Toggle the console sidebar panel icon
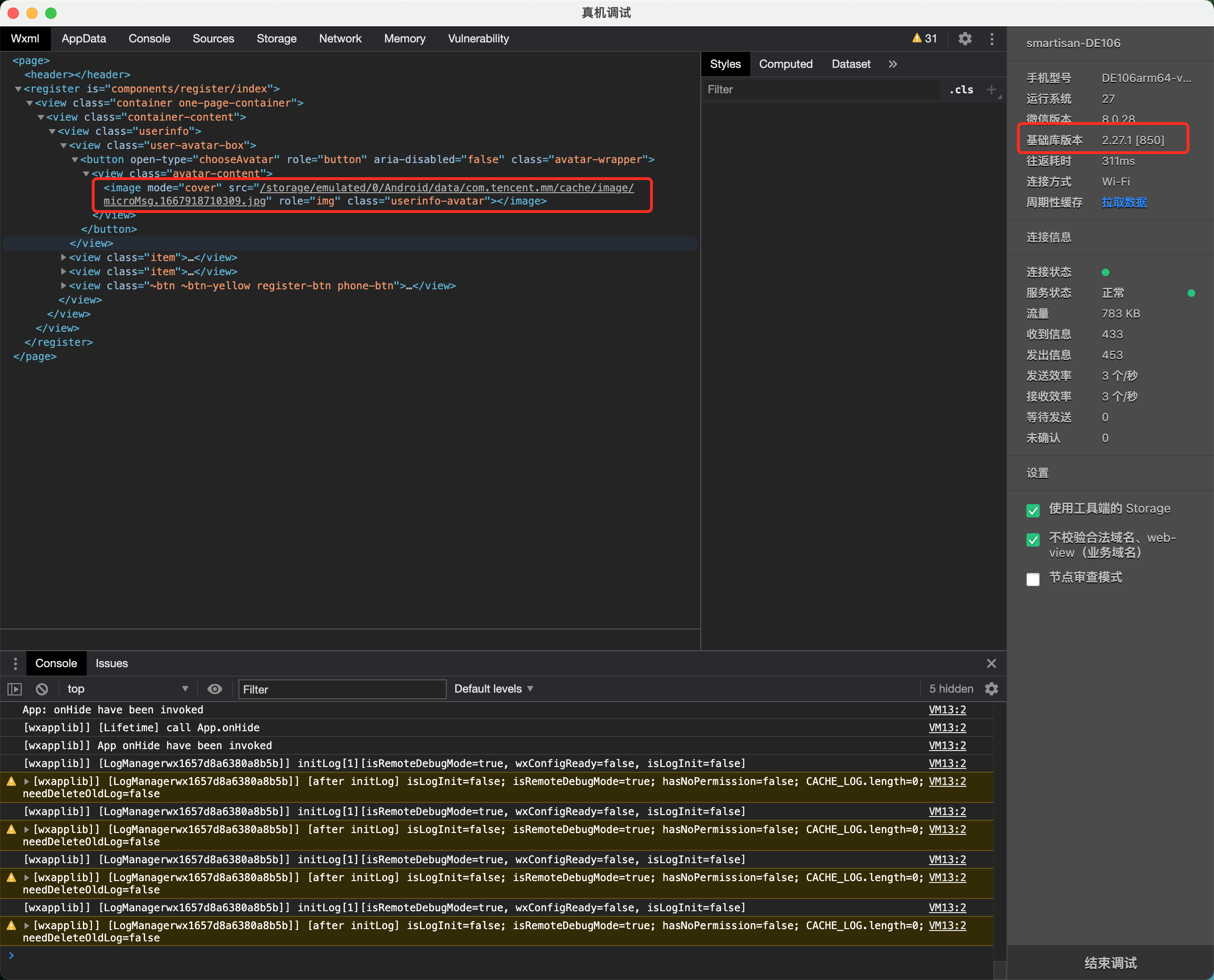 tap(15, 689)
